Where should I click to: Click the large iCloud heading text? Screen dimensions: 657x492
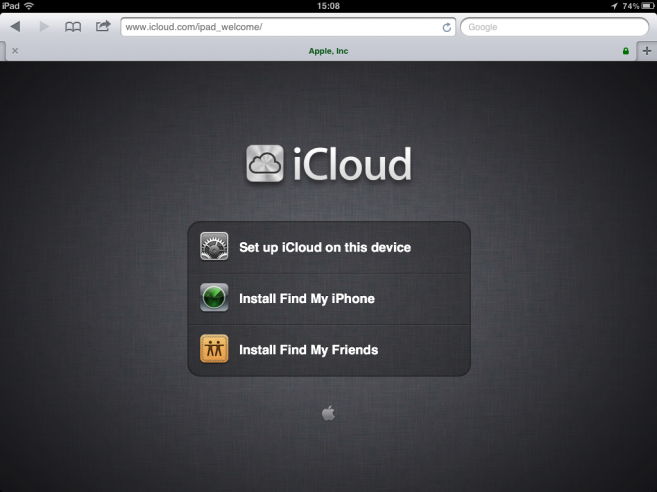pyautogui.click(x=352, y=164)
